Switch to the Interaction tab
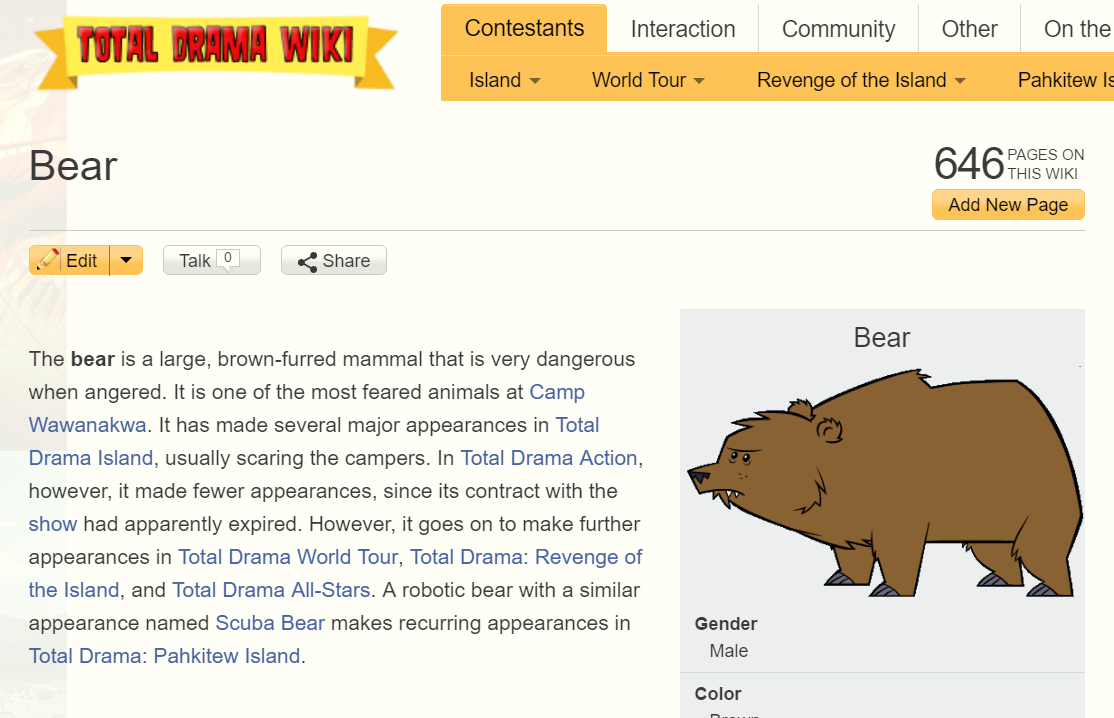The width and height of the screenshot is (1114, 718). click(683, 29)
